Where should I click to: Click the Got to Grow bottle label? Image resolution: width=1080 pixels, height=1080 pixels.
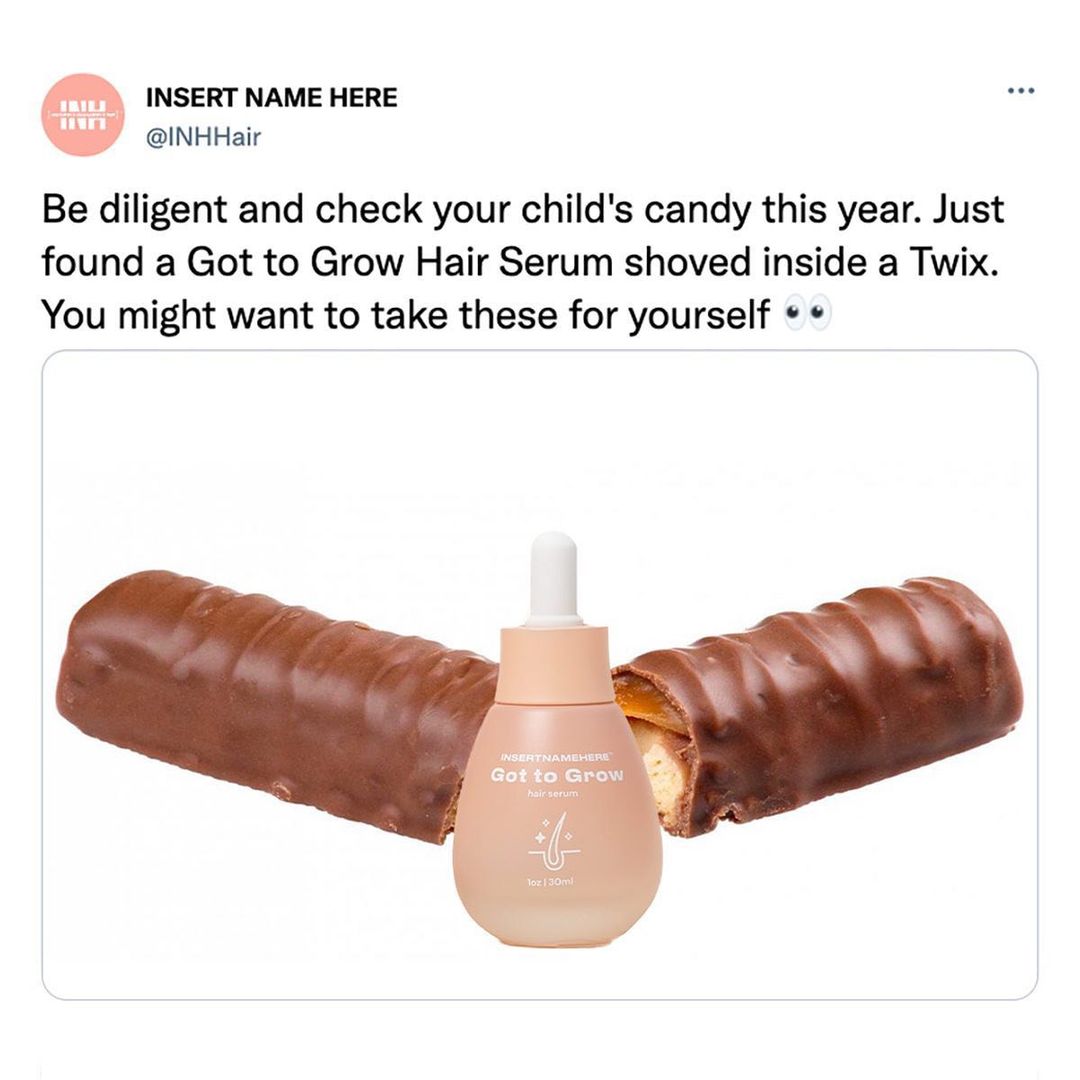tap(557, 776)
